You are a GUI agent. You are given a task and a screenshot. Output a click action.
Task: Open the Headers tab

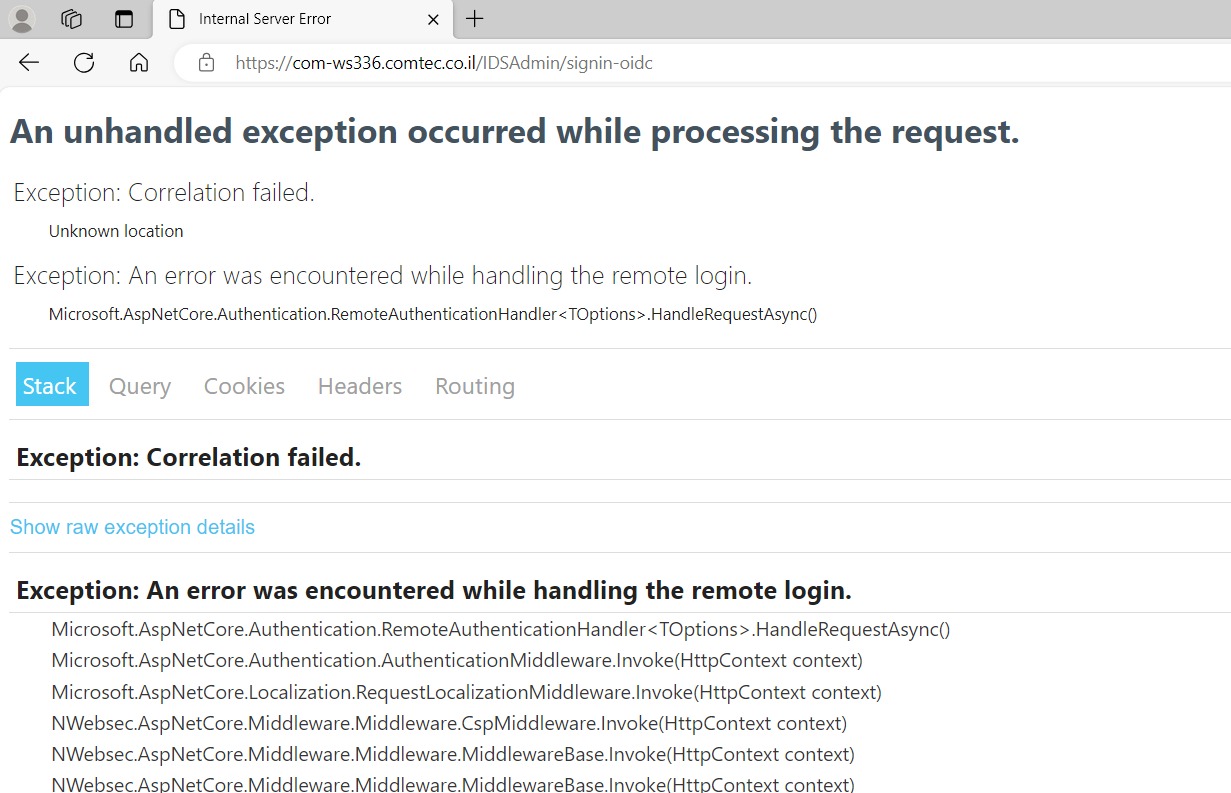359,385
